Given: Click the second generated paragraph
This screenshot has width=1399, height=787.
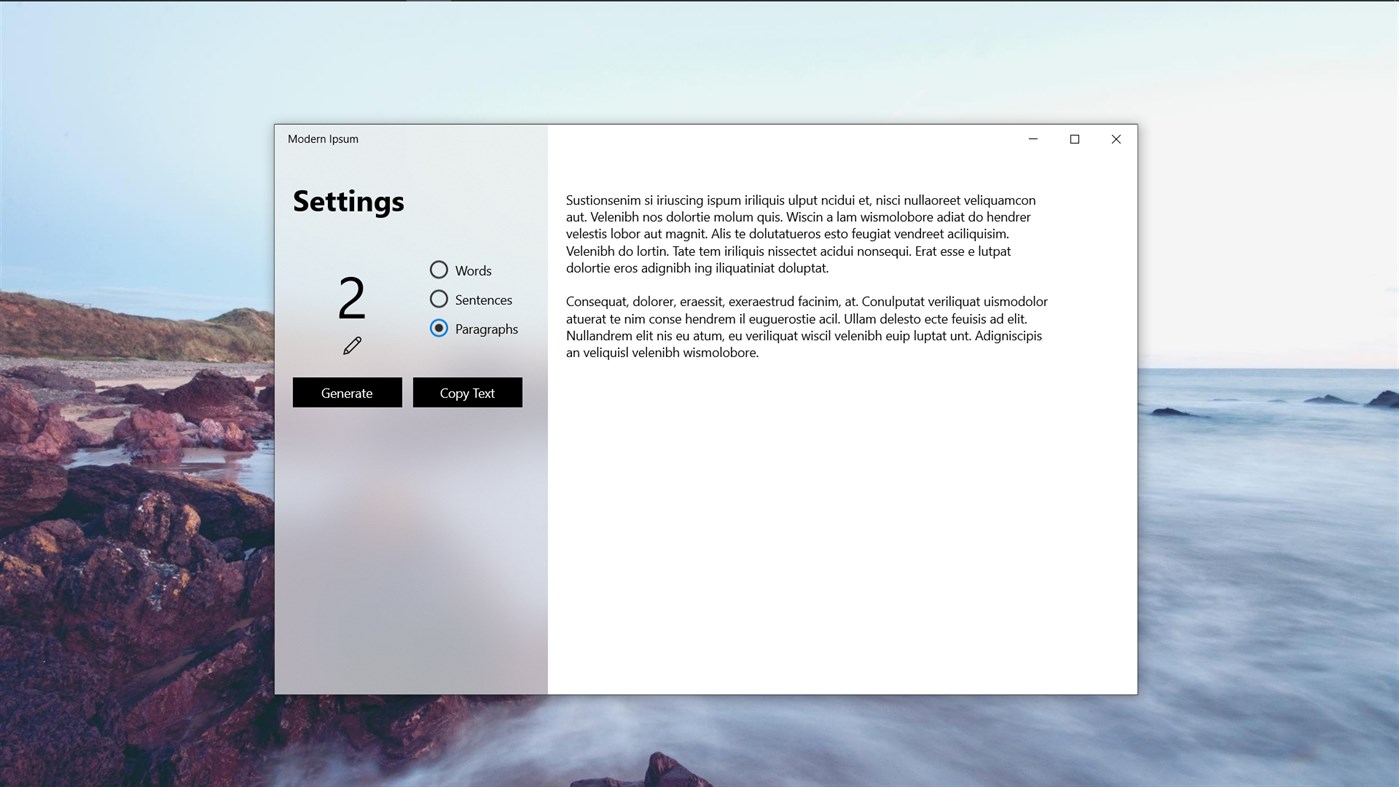Looking at the screenshot, I should point(805,326).
